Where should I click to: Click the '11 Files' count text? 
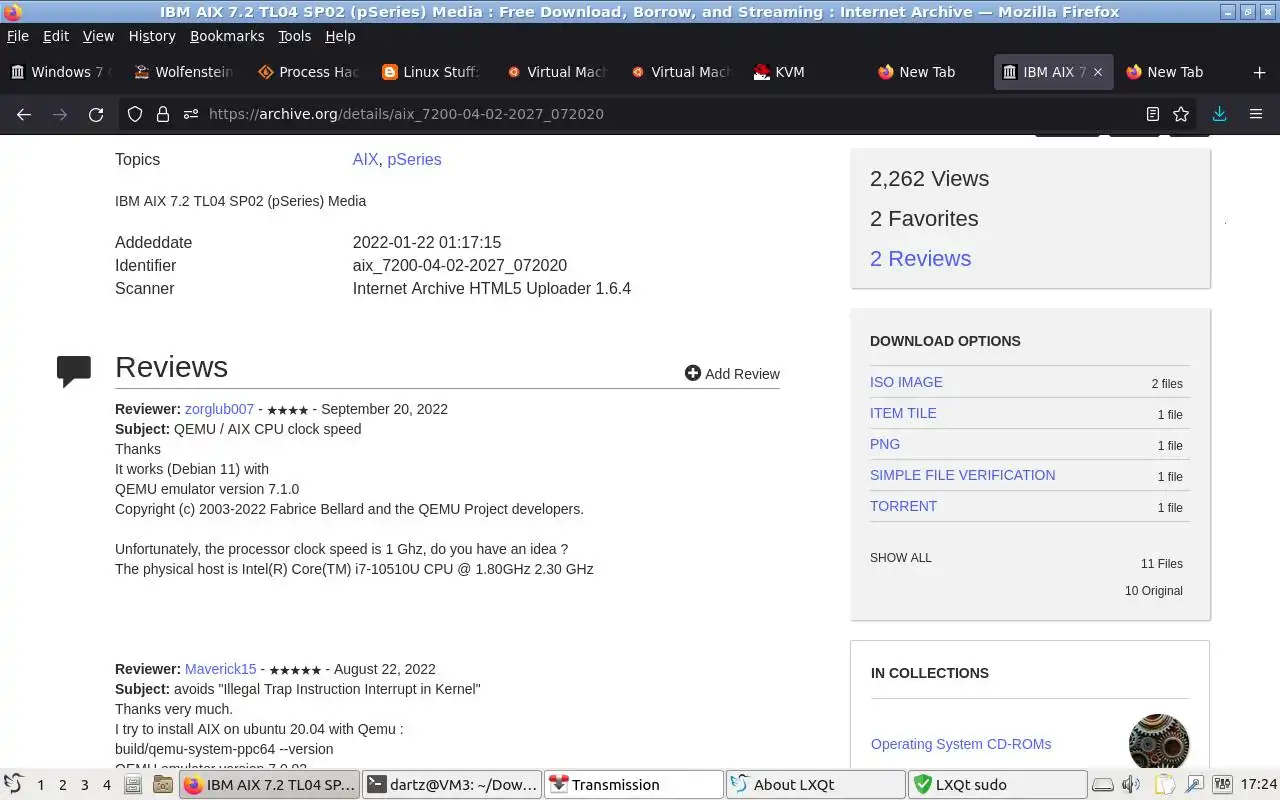click(x=1162, y=564)
